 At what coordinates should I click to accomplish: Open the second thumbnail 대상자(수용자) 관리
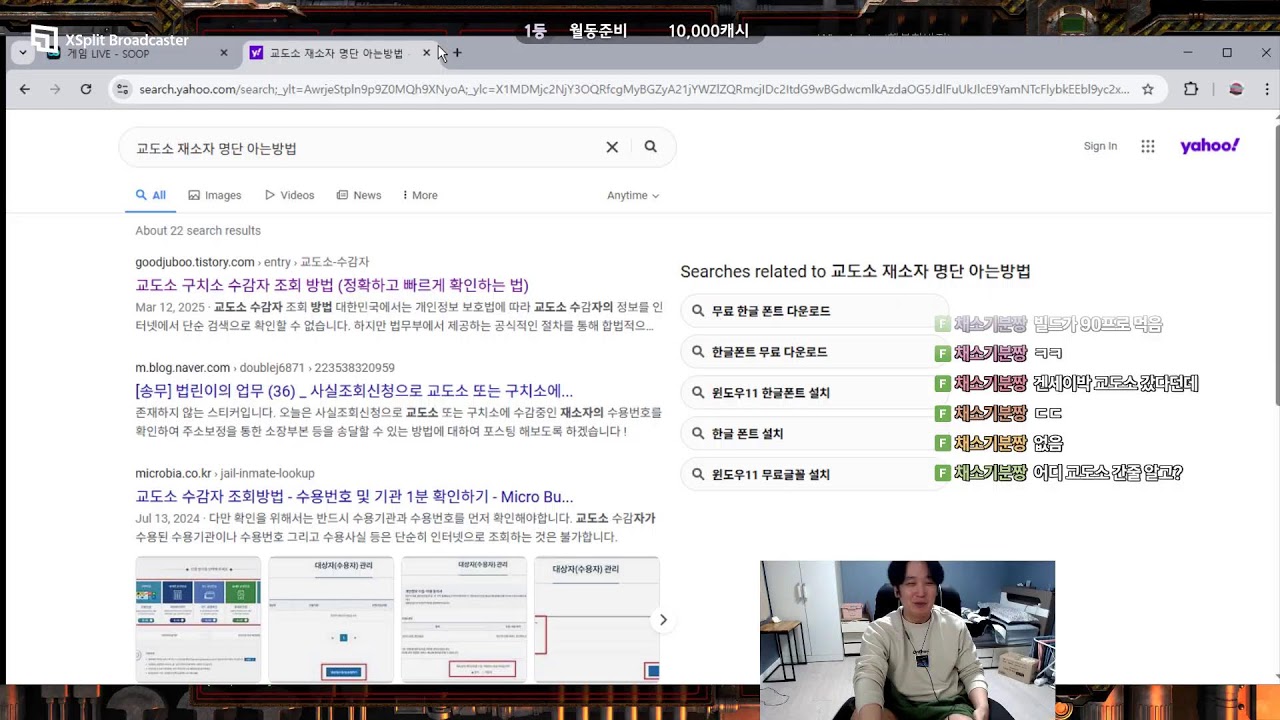[331, 619]
